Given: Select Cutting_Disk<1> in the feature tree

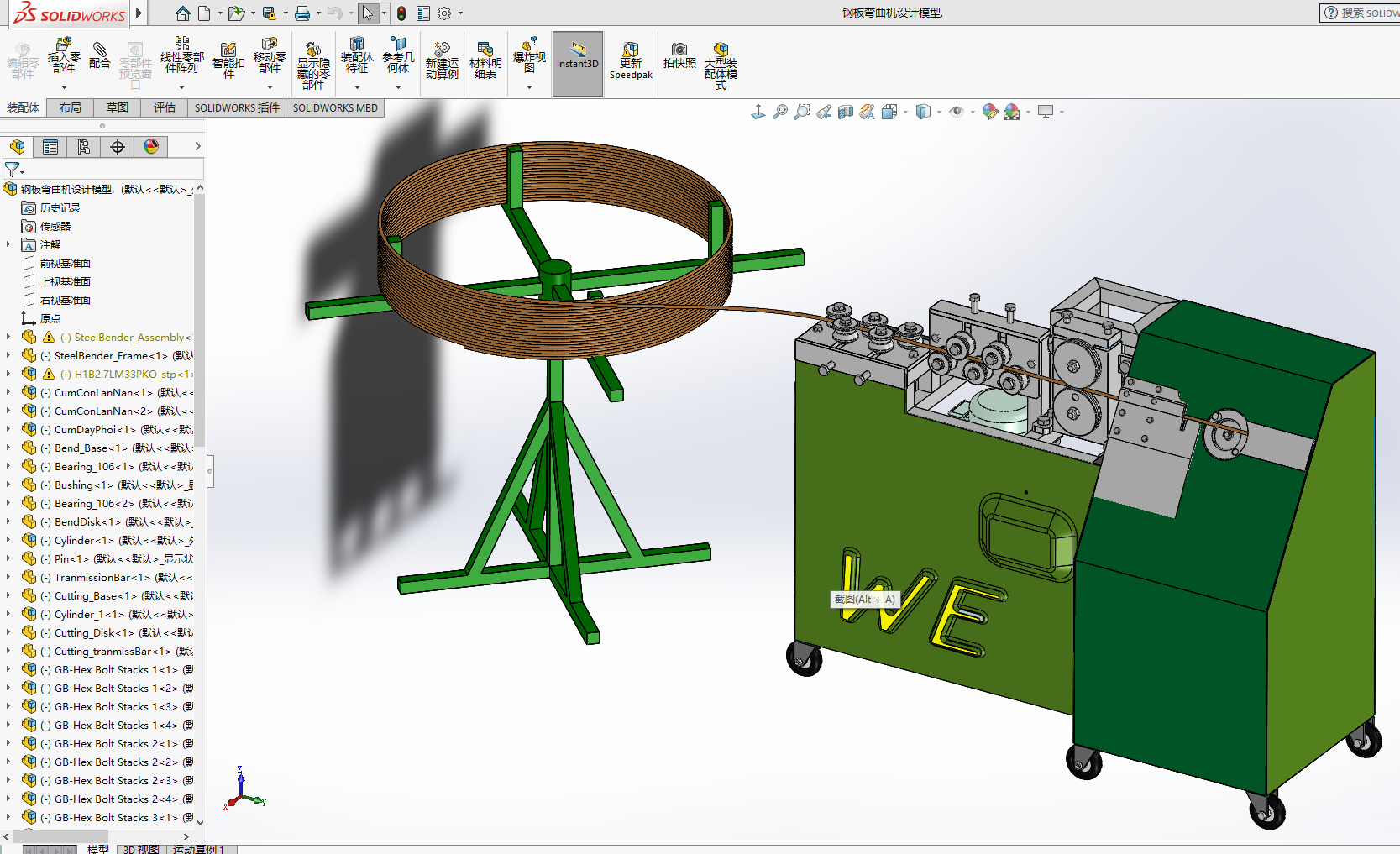Looking at the screenshot, I should [x=94, y=632].
